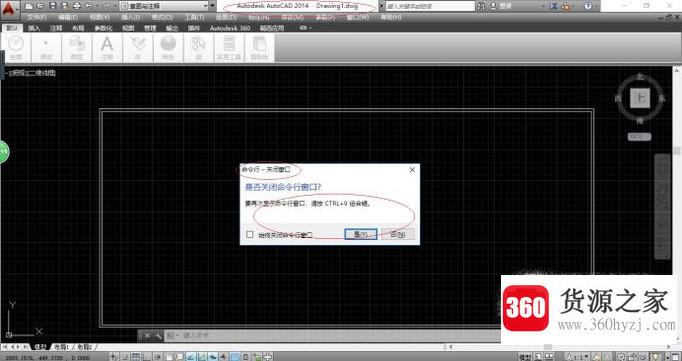This screenshot has width=682, height=361.
Task: Open the Autodesk Exchange X icon
Action: [553, 6]
